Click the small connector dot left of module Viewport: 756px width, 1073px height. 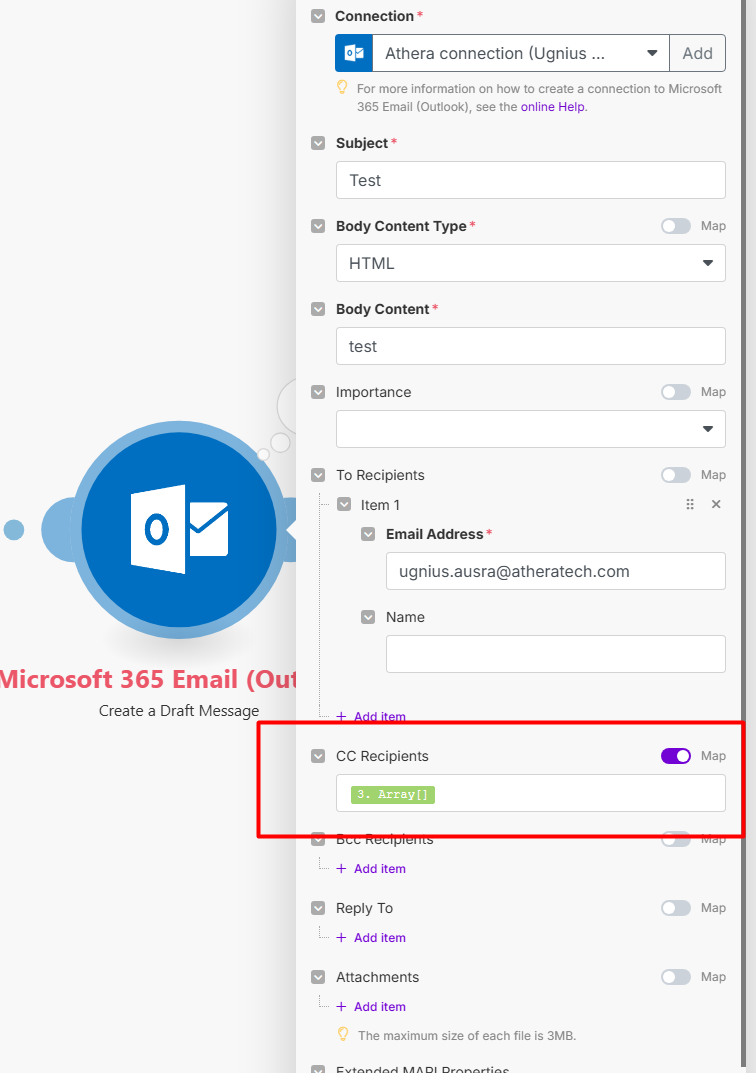[14, 530]
